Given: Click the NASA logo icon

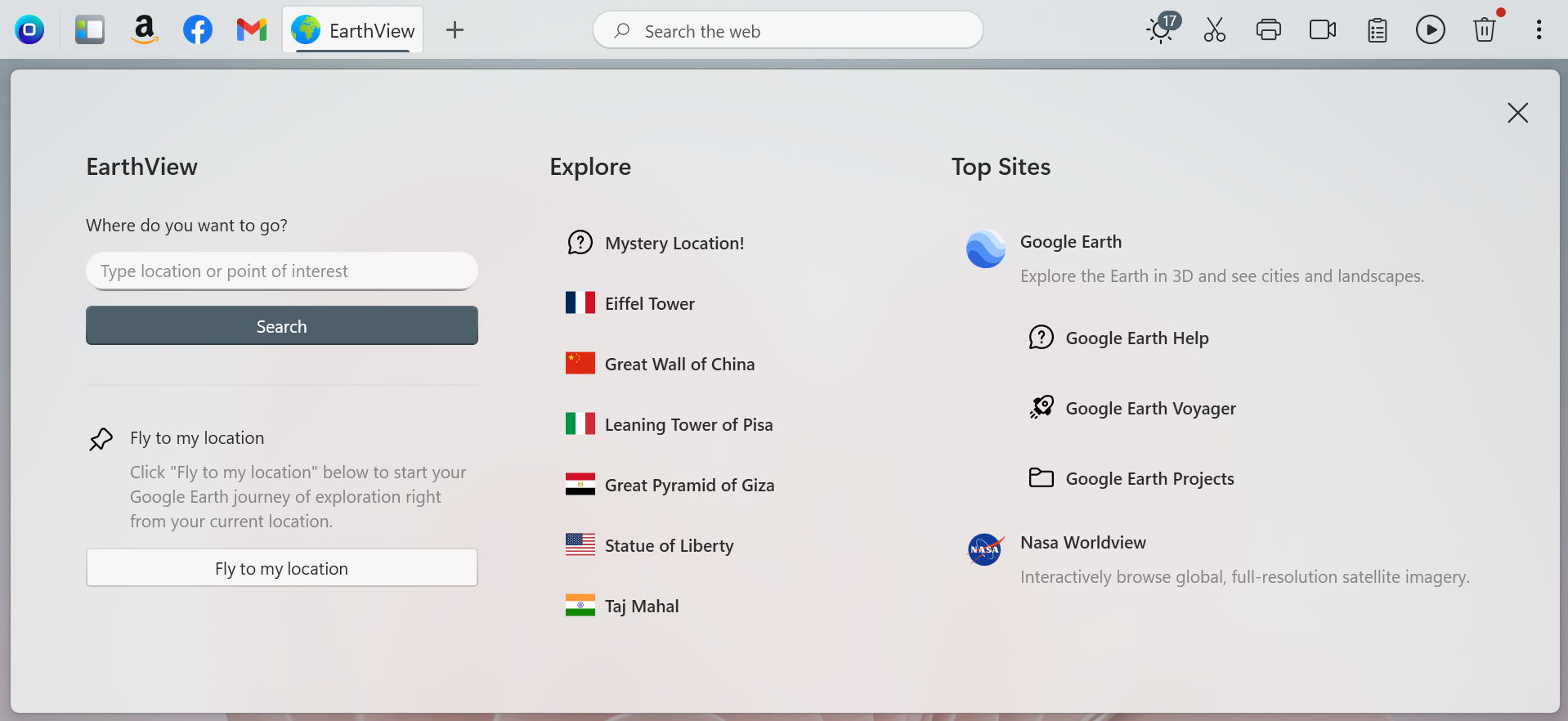Looking at the screenshot, I should point(986,549).
